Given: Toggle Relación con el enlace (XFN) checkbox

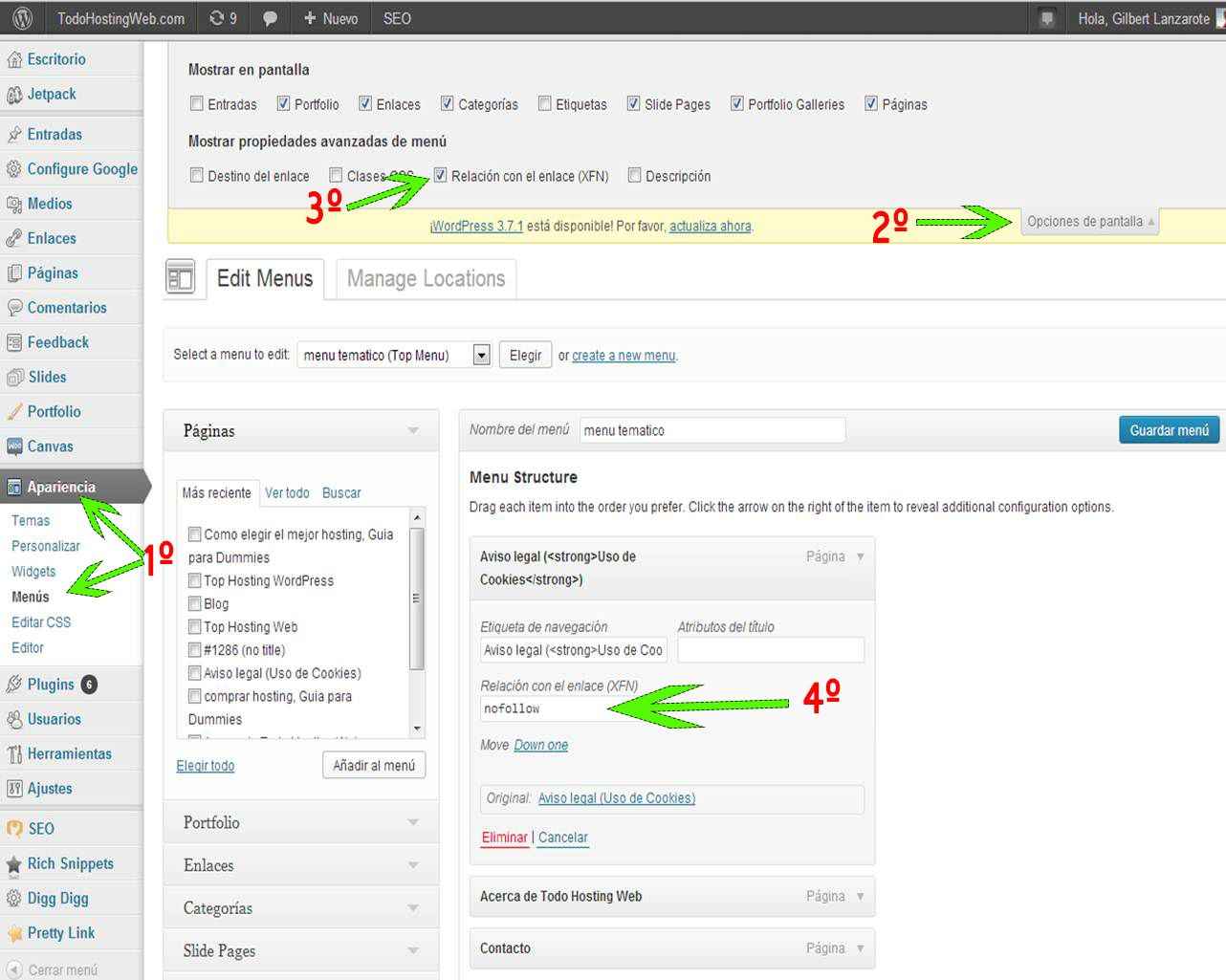Looking at the screenshot, I should click(440, 175).
